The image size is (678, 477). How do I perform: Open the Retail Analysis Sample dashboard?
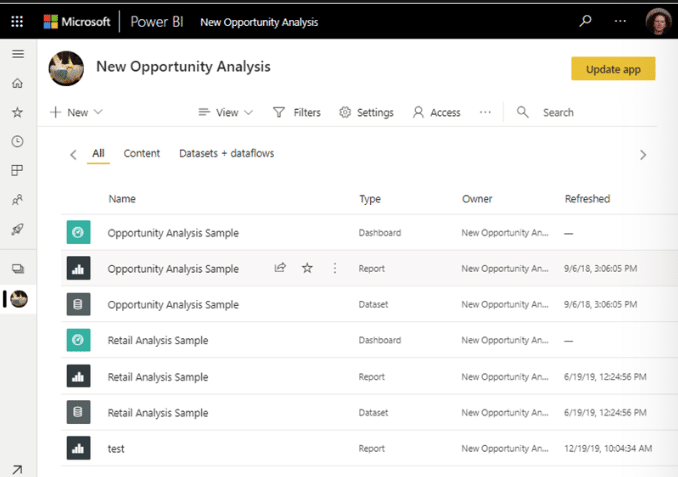point(158,341)
